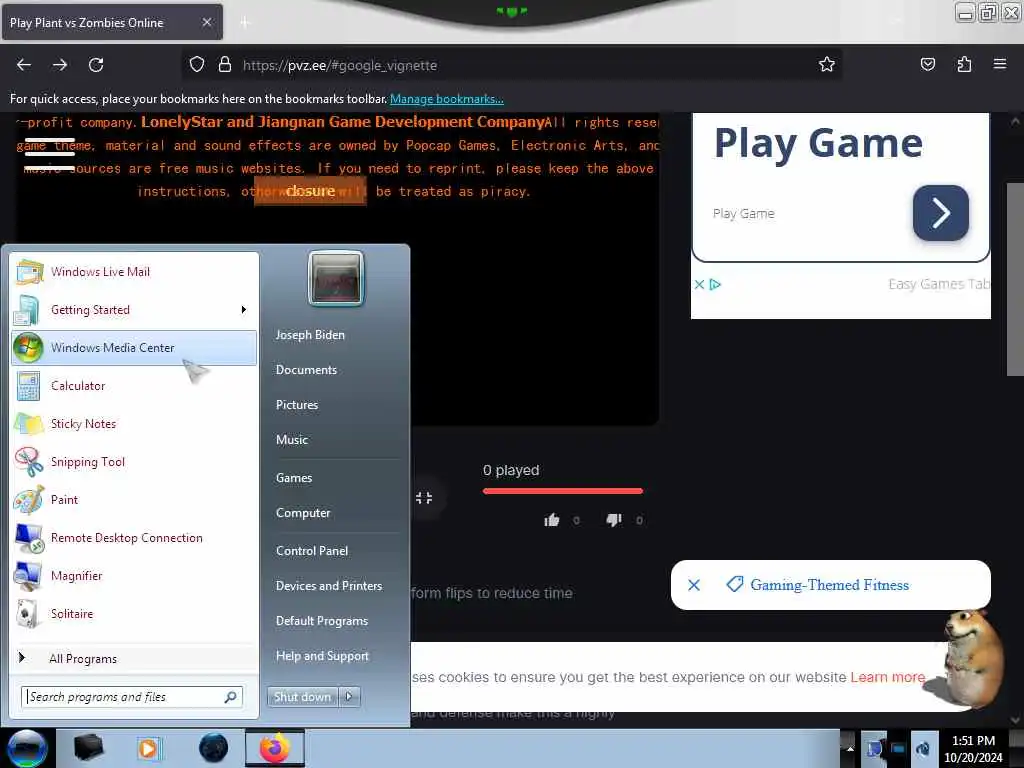Click the user account picture
1024x768 pixels.
[x=336, y=278]
